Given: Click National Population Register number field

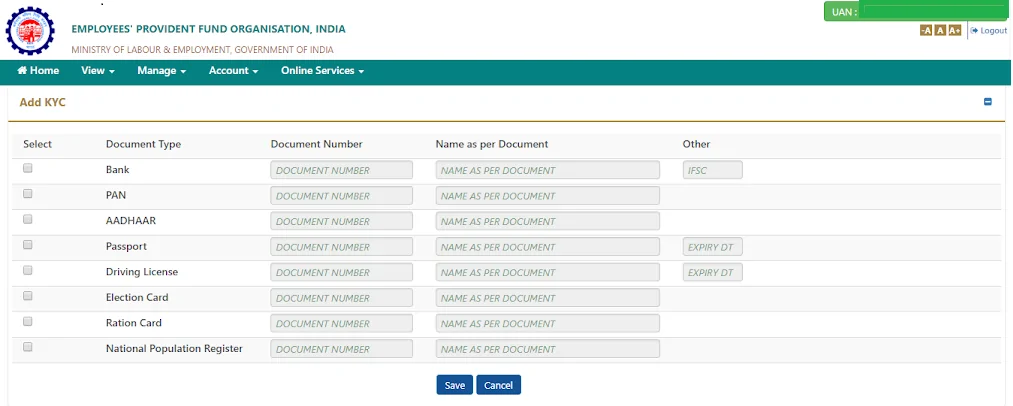Looking at the screenshot, I should [342, 349].
